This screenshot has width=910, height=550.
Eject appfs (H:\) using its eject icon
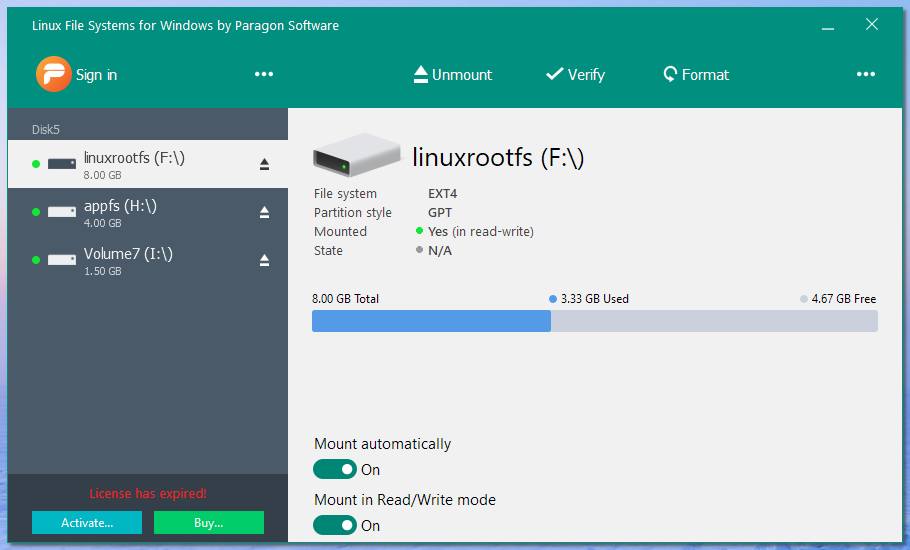(264, 212)
